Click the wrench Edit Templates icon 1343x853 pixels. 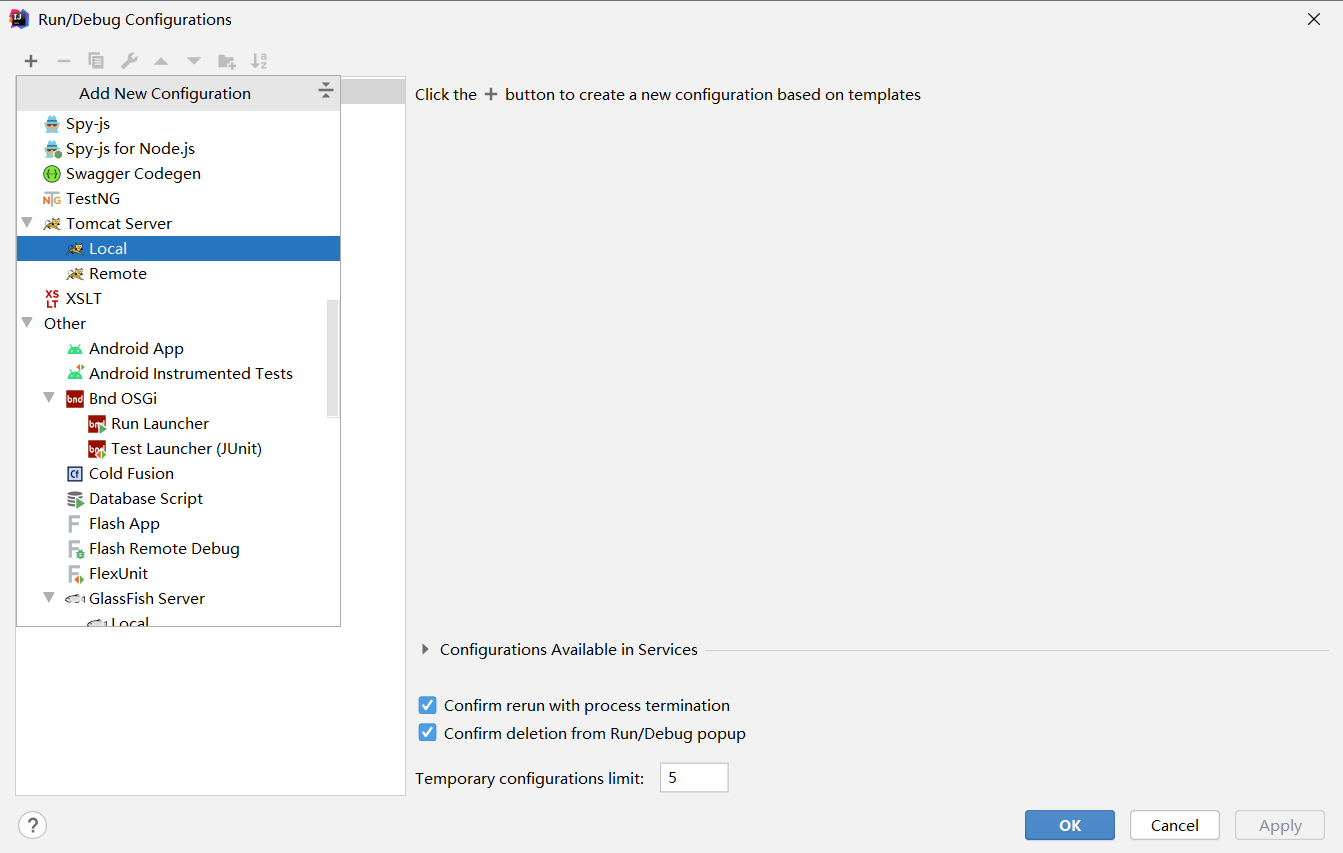click(x=129, y=61)
